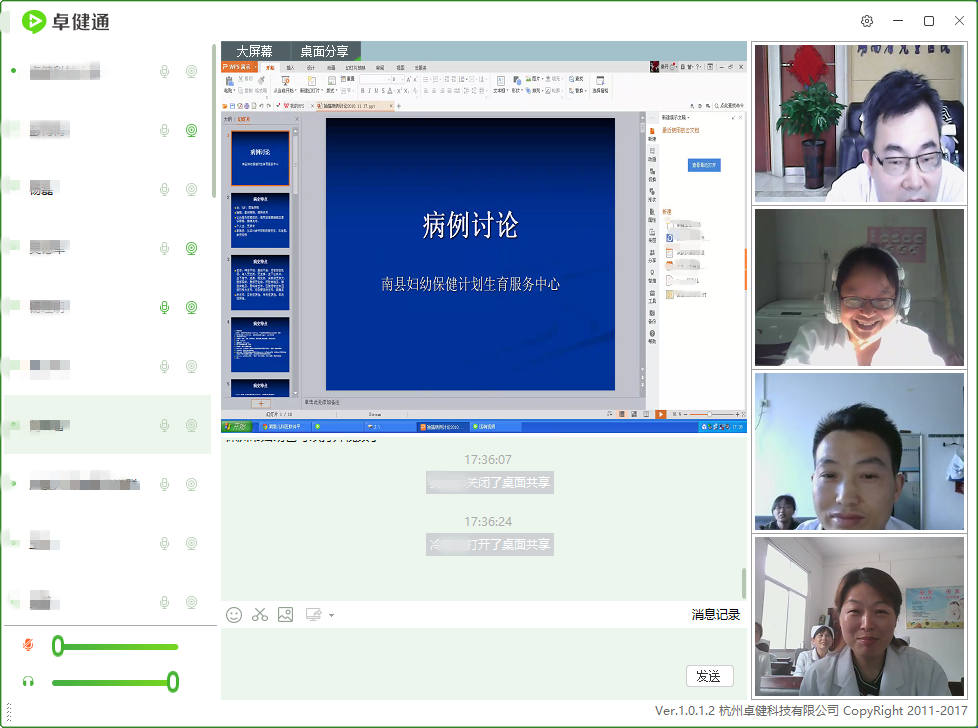Click the chat history scrollbar

click(743, 583)
